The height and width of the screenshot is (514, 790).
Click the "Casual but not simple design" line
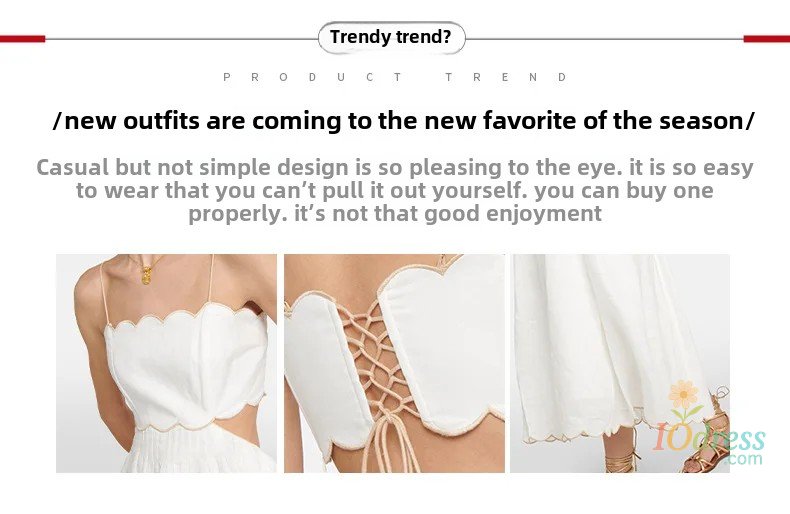click(x=394, y=167)
